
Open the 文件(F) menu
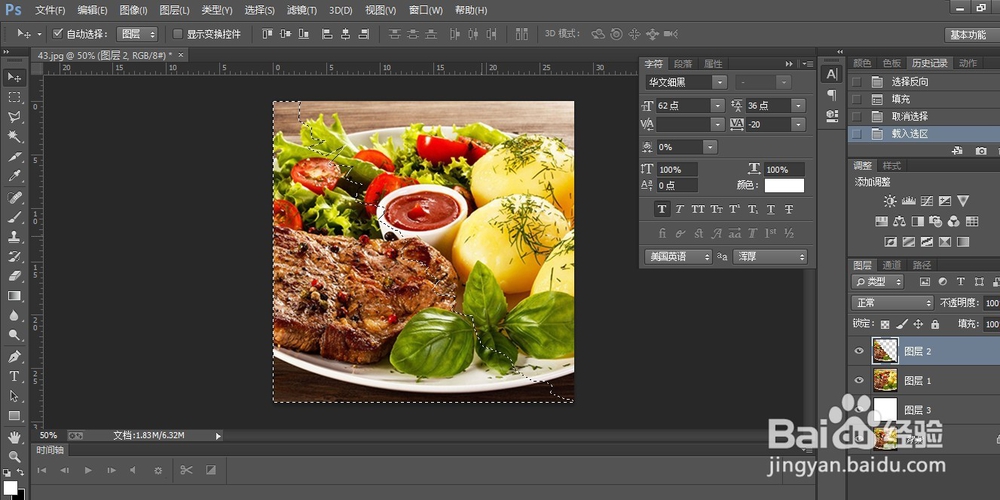pos(50,10)
